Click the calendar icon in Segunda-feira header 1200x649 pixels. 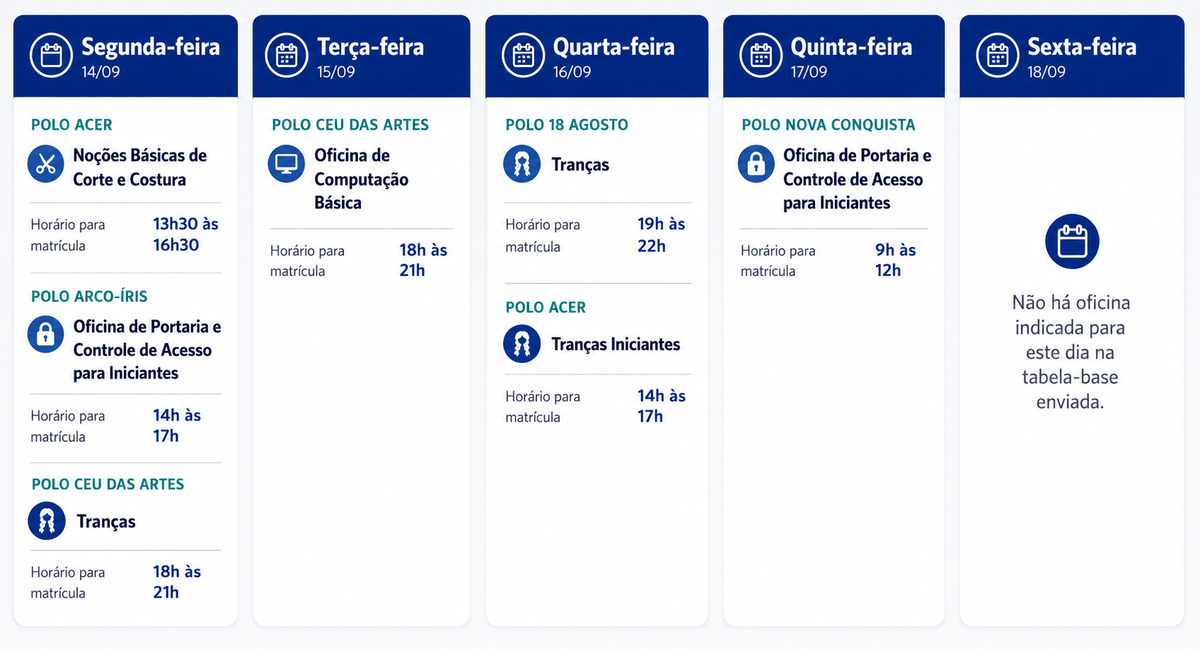(x=51, y=56)
